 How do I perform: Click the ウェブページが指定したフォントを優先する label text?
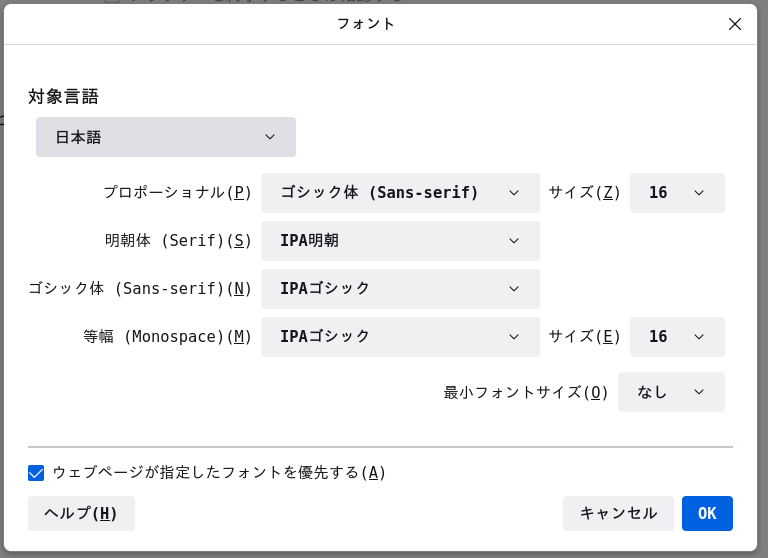(x=219, y=473)
